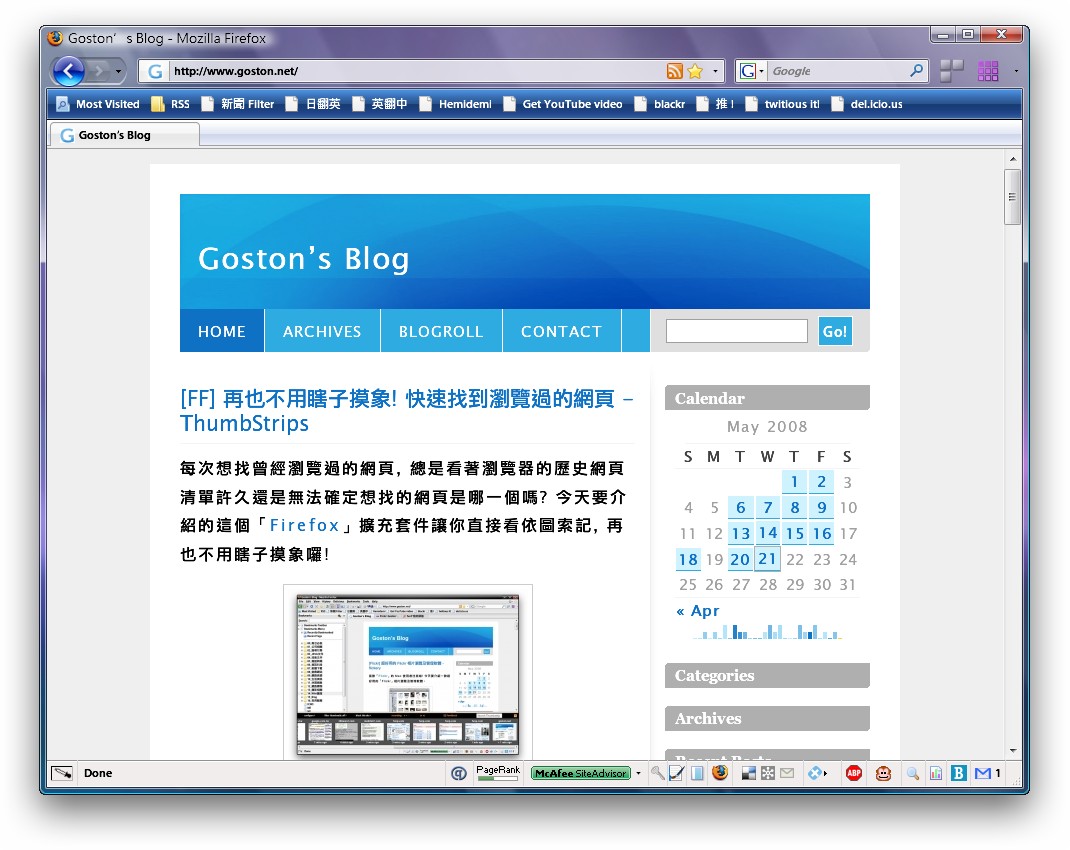This screenshot has width=1070, height=850.
Task: Open the back/forward history dropdown arrow
Action: [119, 71]
